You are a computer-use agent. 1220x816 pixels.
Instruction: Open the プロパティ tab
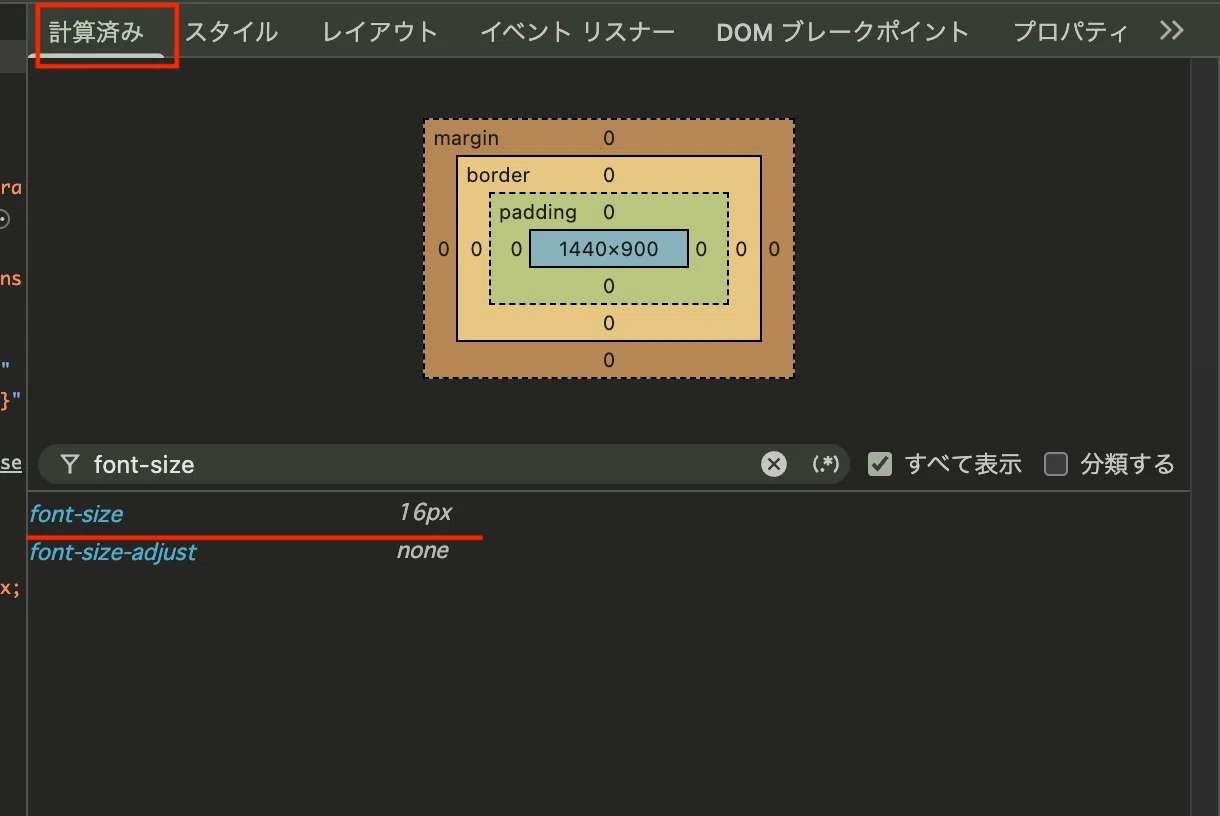1071,32
